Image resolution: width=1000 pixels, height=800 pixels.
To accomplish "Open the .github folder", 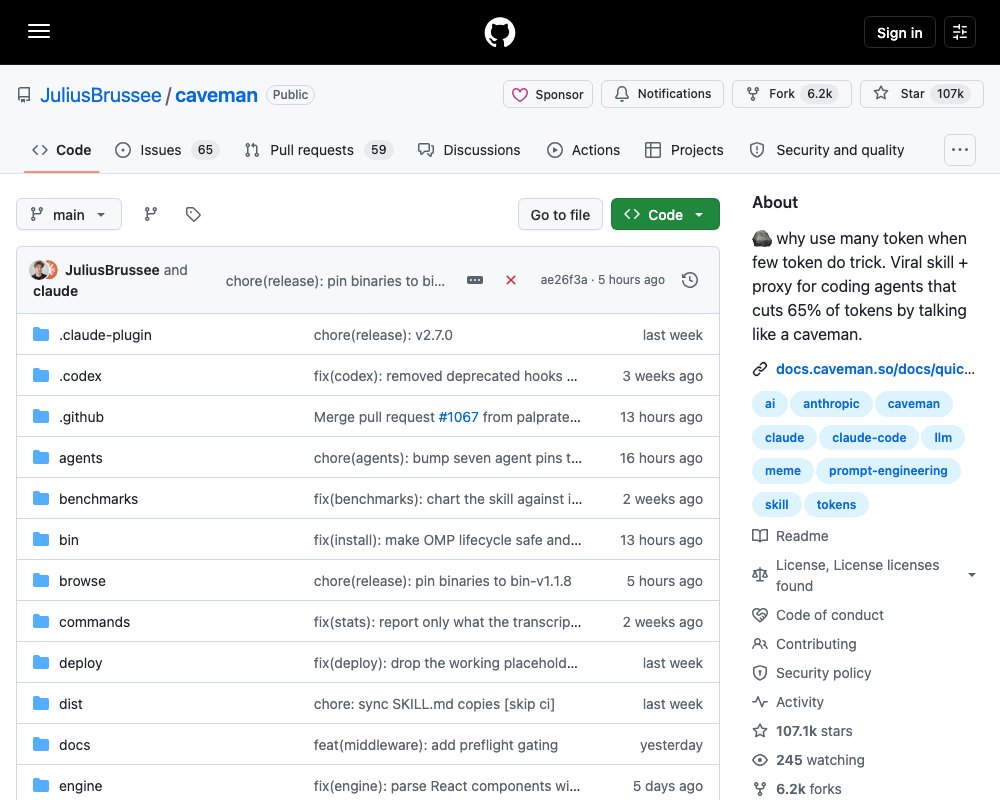I will 81,417.
